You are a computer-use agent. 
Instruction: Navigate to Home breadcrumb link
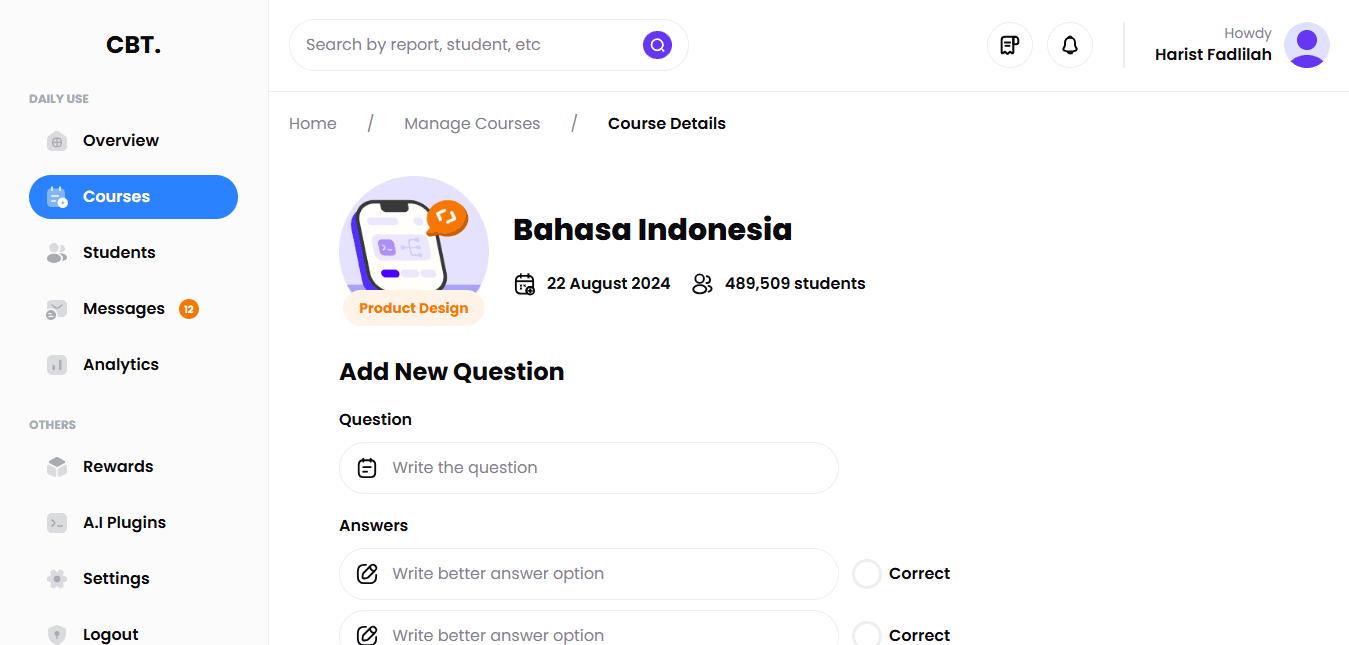coord(313,124)
